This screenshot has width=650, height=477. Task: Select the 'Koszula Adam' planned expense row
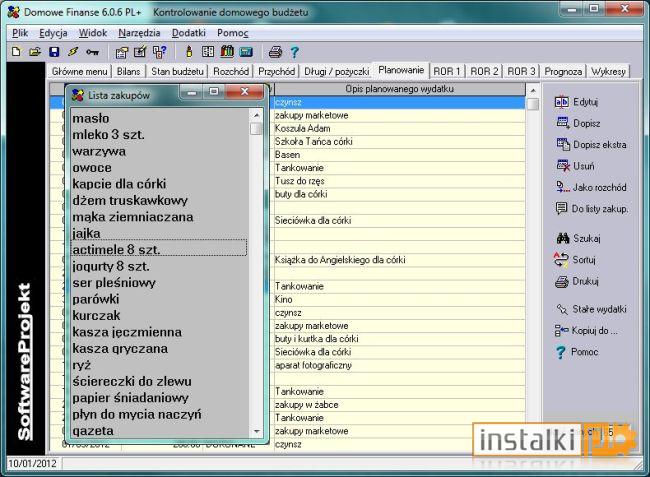400,128
